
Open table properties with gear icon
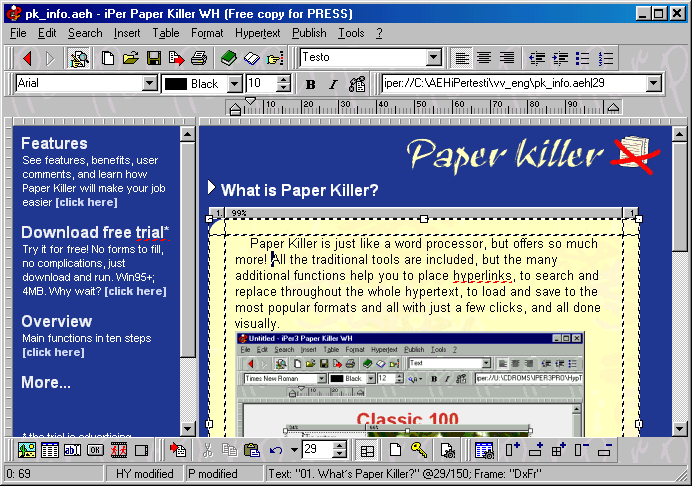pyautogui.click(x=484, y=450)
